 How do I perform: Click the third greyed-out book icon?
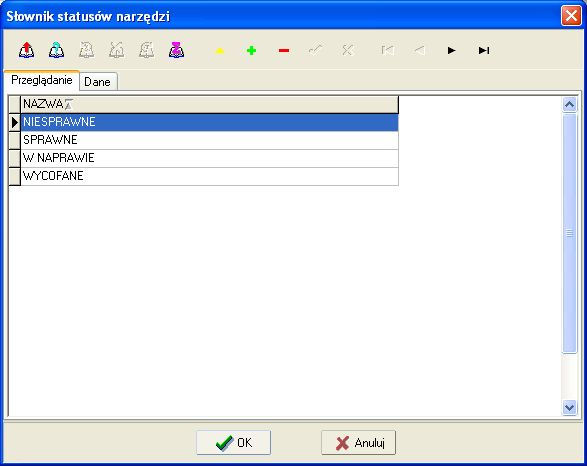[x=146, y=50]
